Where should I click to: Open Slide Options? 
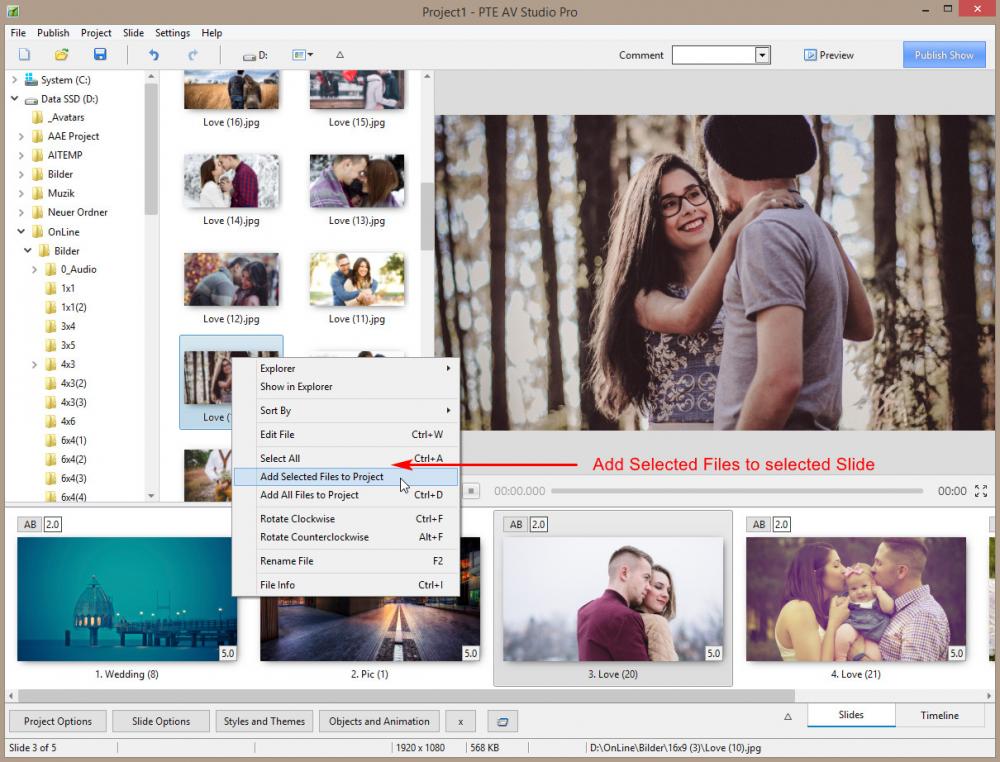point(160,721)
